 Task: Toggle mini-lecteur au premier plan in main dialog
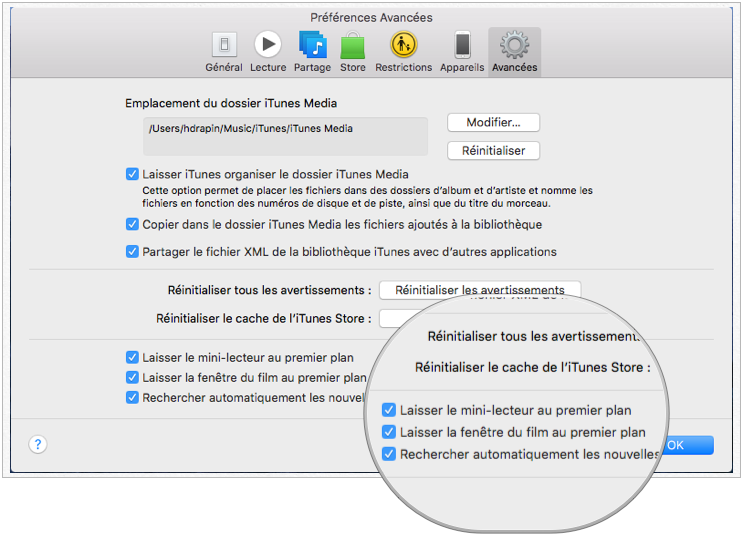(132, 357)
